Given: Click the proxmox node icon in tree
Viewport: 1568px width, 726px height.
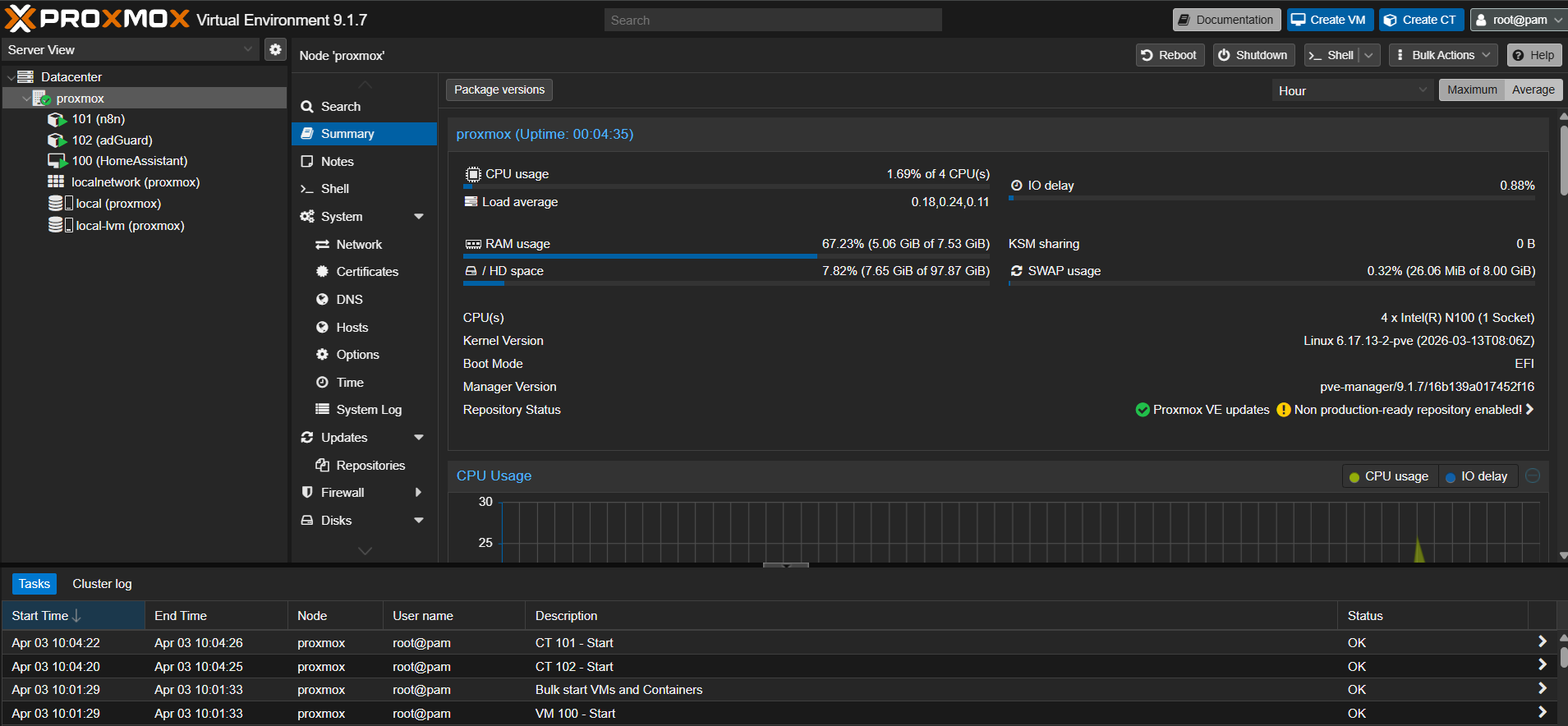Looking at the screenshot, I should 41,98.
